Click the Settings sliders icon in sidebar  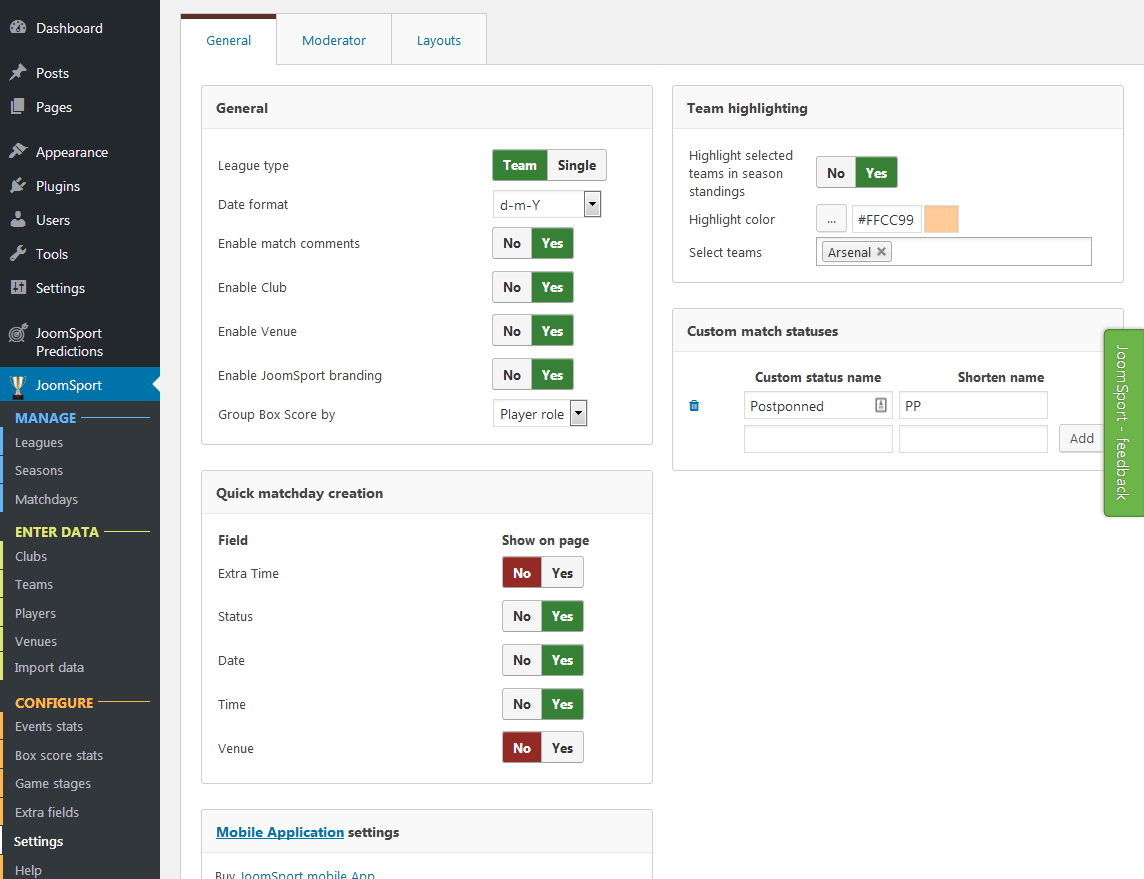point(18,287)
